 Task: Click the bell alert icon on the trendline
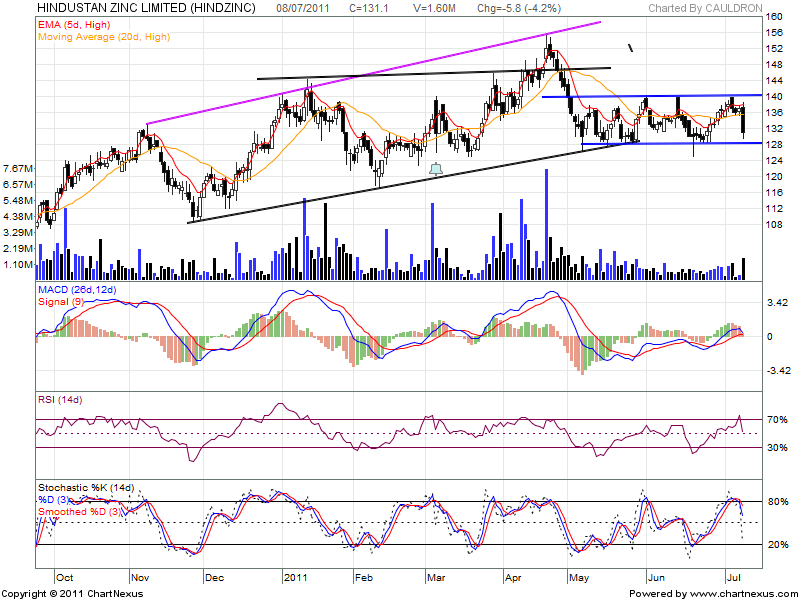434,169
